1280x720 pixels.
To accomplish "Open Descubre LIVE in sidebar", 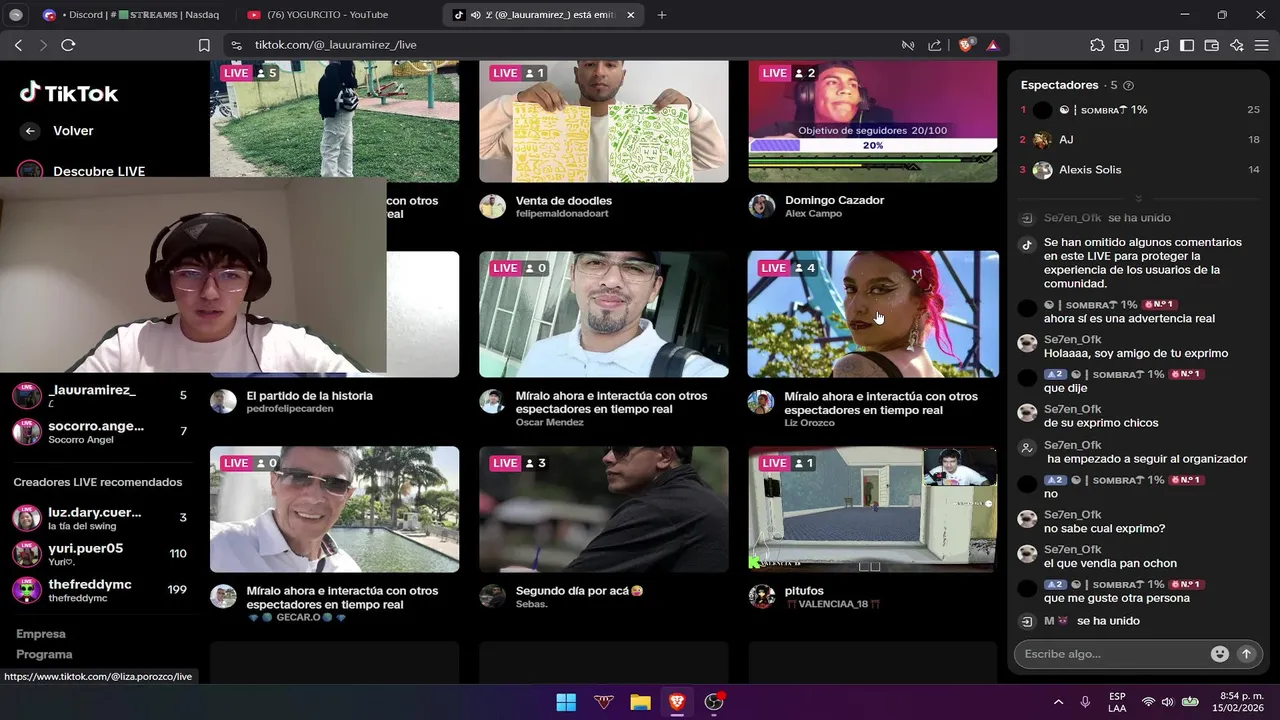I will click(99, 171).
